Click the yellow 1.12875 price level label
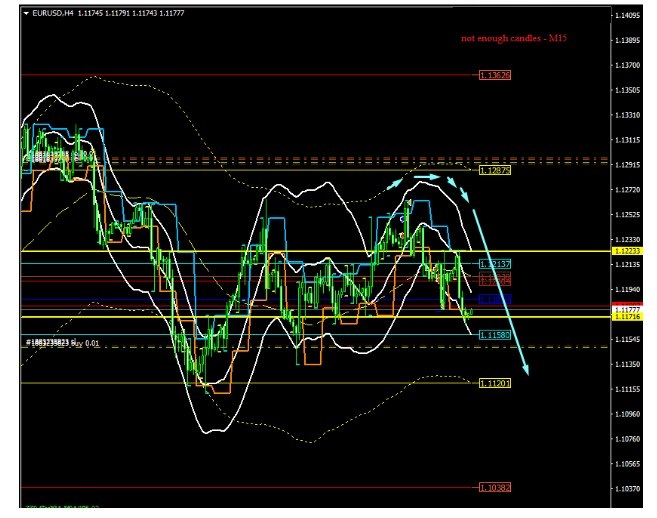The image size is (657, 518). click(495, 171)
